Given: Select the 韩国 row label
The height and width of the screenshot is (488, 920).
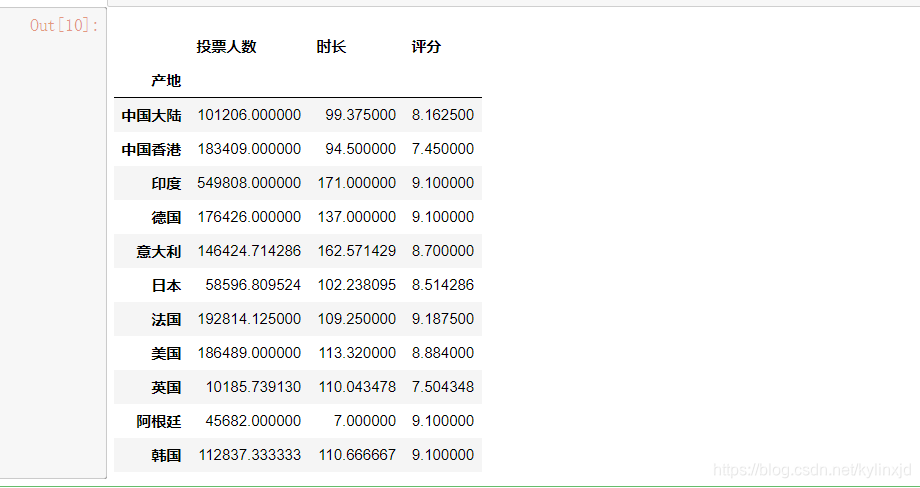Looking at the screenshot, I should pyautogui.click(x=166, y=455).
